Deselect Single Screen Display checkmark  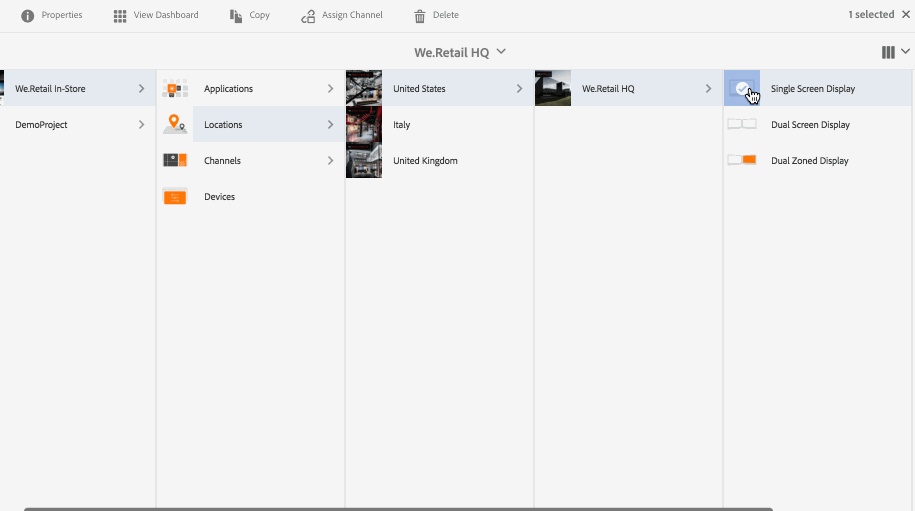pos(742,89)
